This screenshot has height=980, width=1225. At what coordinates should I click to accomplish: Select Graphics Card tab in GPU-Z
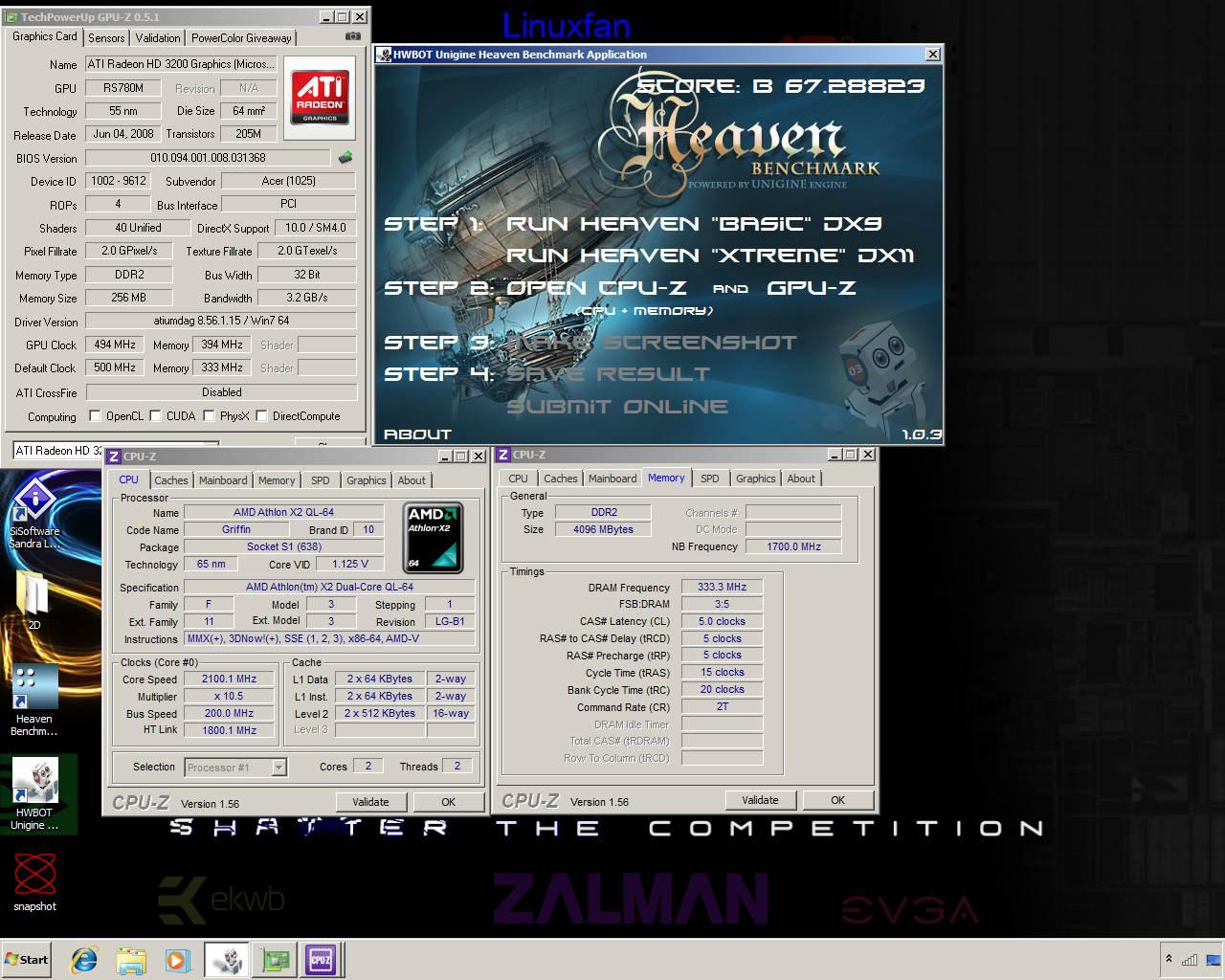[x=45, y=36]
